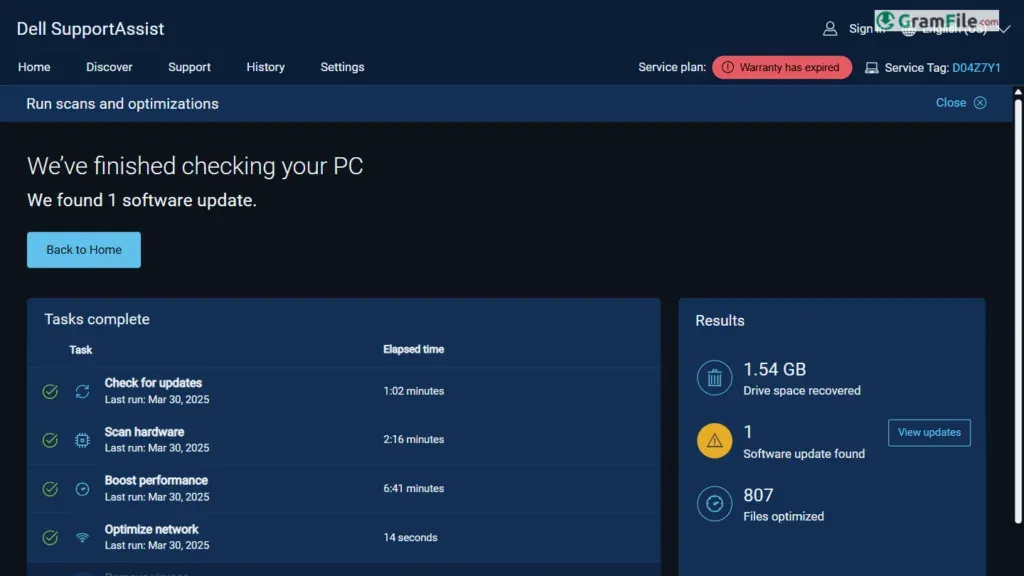This screenshot has width=1024, height=576.
Task: Click the warranty alert exclamation icon
Action: tap(728, 67)
